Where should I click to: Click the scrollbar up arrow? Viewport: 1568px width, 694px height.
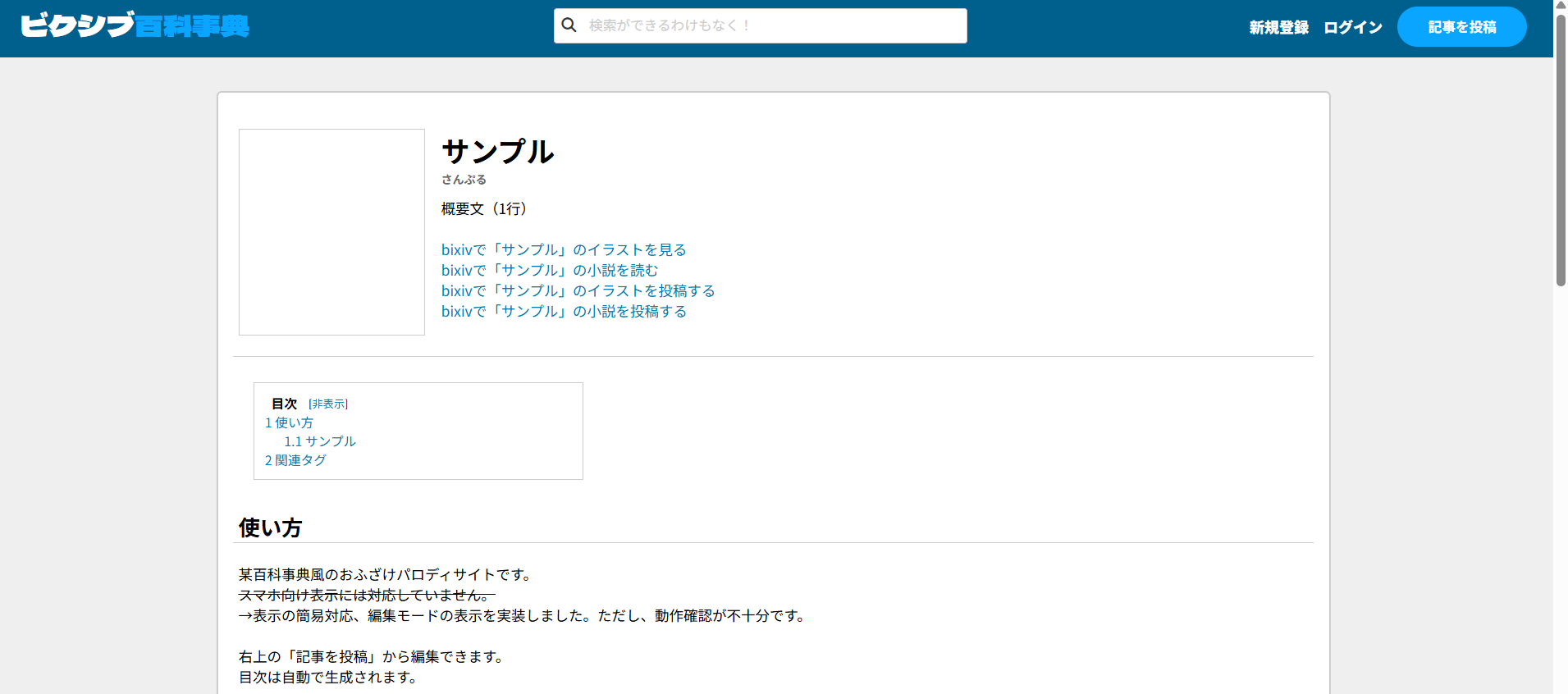(1560, 5)
